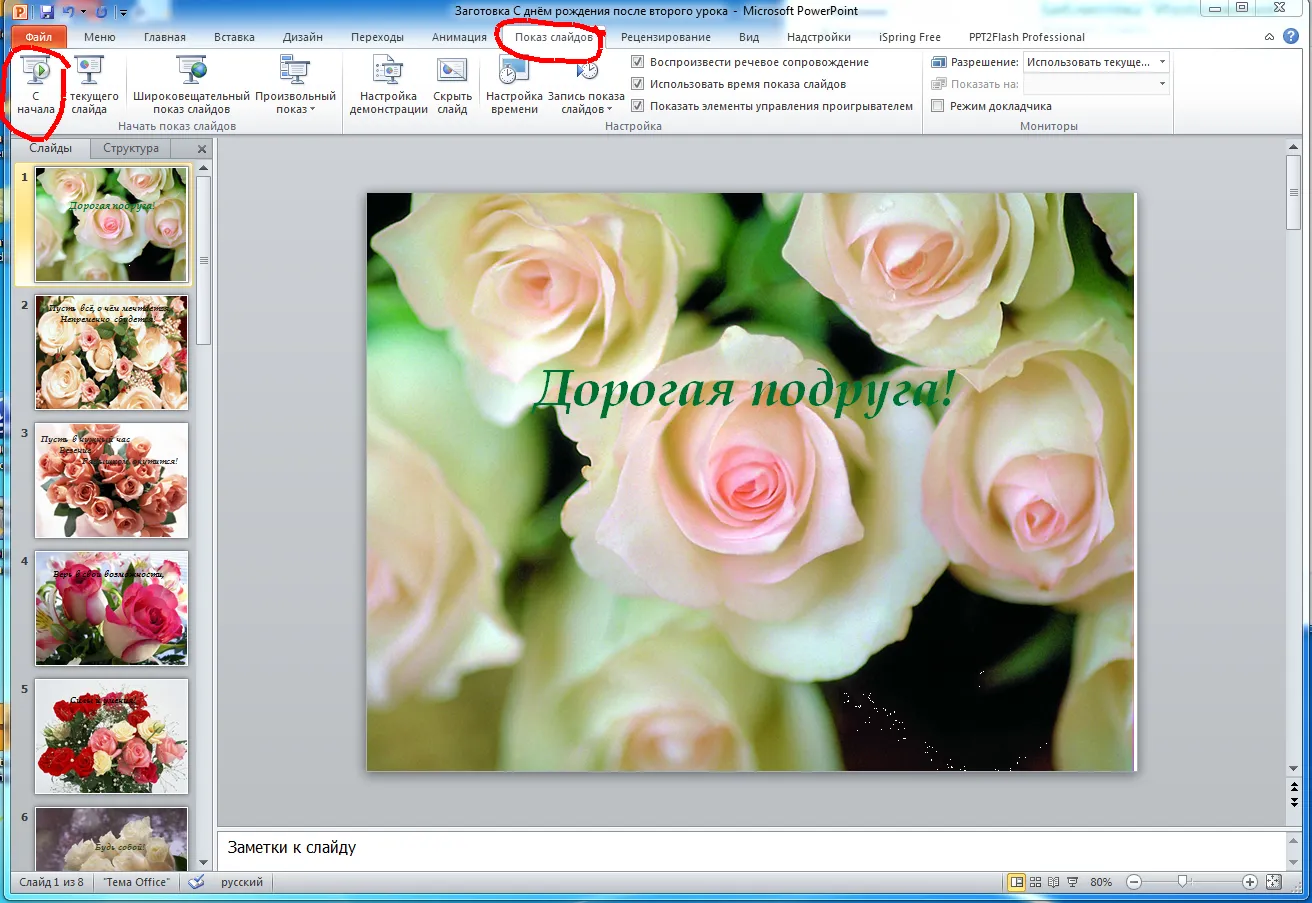Switch to Анимация ribbon tab
The image size is (1312, 903).
pyautogui.click(x=459, y=37)
